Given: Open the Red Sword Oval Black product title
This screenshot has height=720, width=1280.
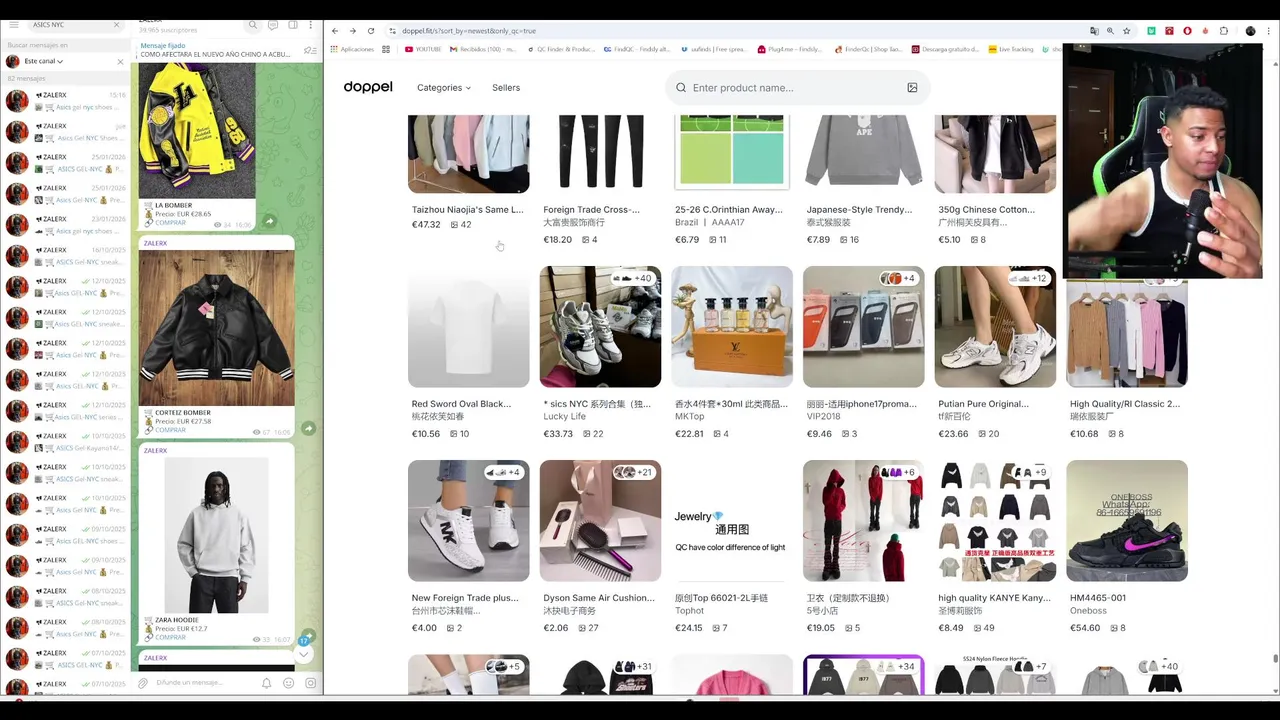Looking at the screenshot, I should coord(461,404).
